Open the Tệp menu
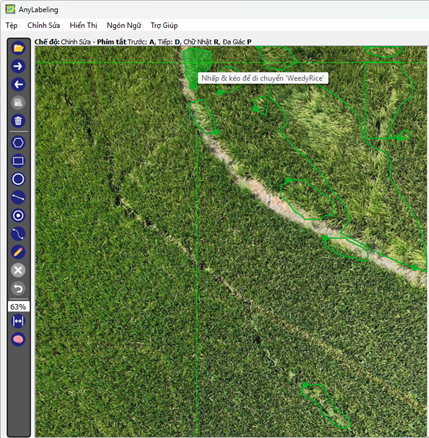This screenshot has width=429, height=438. 11,25
